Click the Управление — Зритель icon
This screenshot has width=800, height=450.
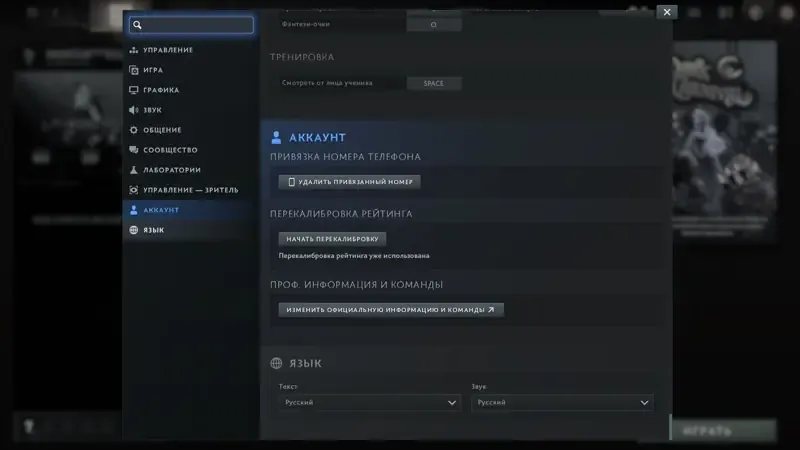tap(134, 190)
